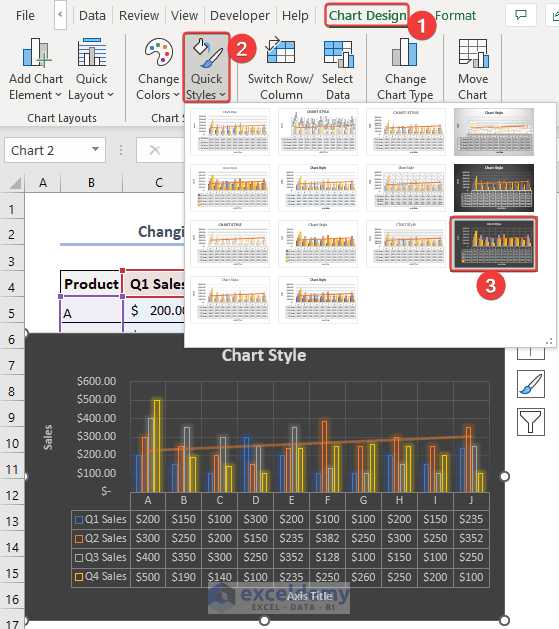
Task: Open the Developer tab
Action: 240,15
